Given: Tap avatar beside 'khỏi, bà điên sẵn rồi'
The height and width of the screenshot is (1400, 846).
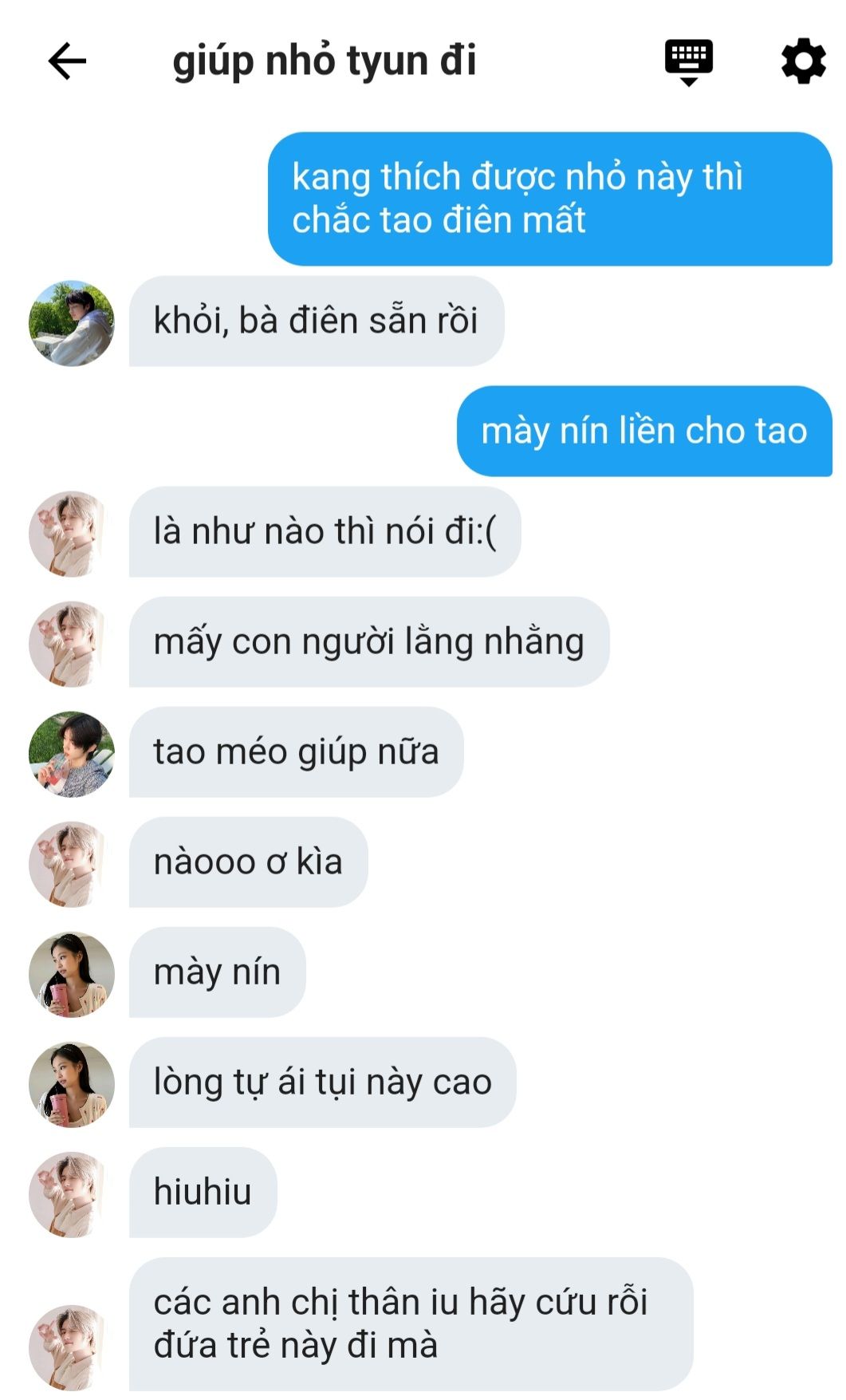Looking at the screenshot, I should [72, 323].
